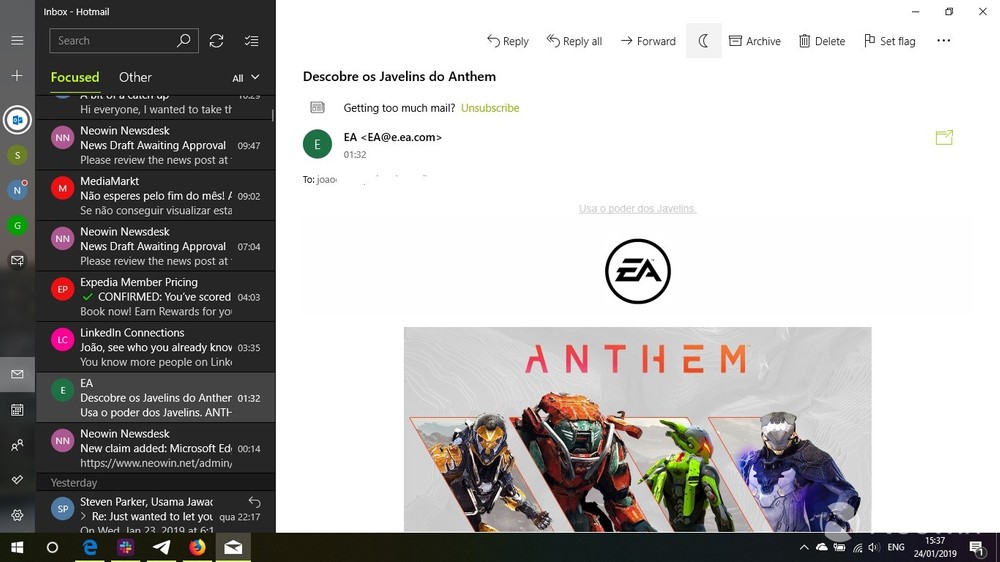Open the Action Center notifications
1000x562 pixels.
tap(976, 547)
